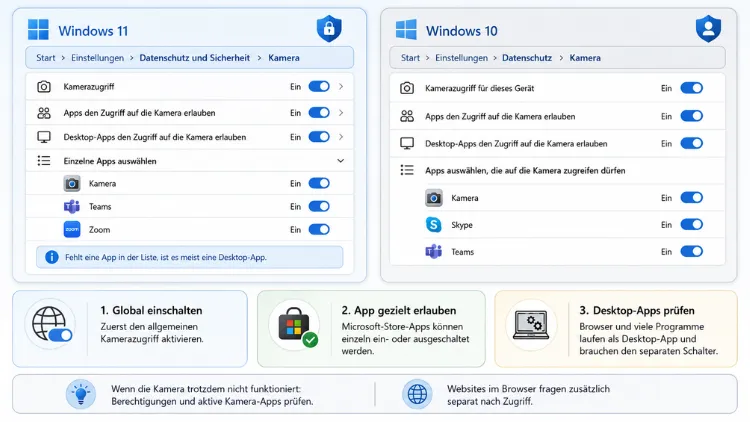Image resolution: width=750 pixels, height=422 pixels.
Task: Toggle Kamera app switch in Windows 11
Action: 319,184
